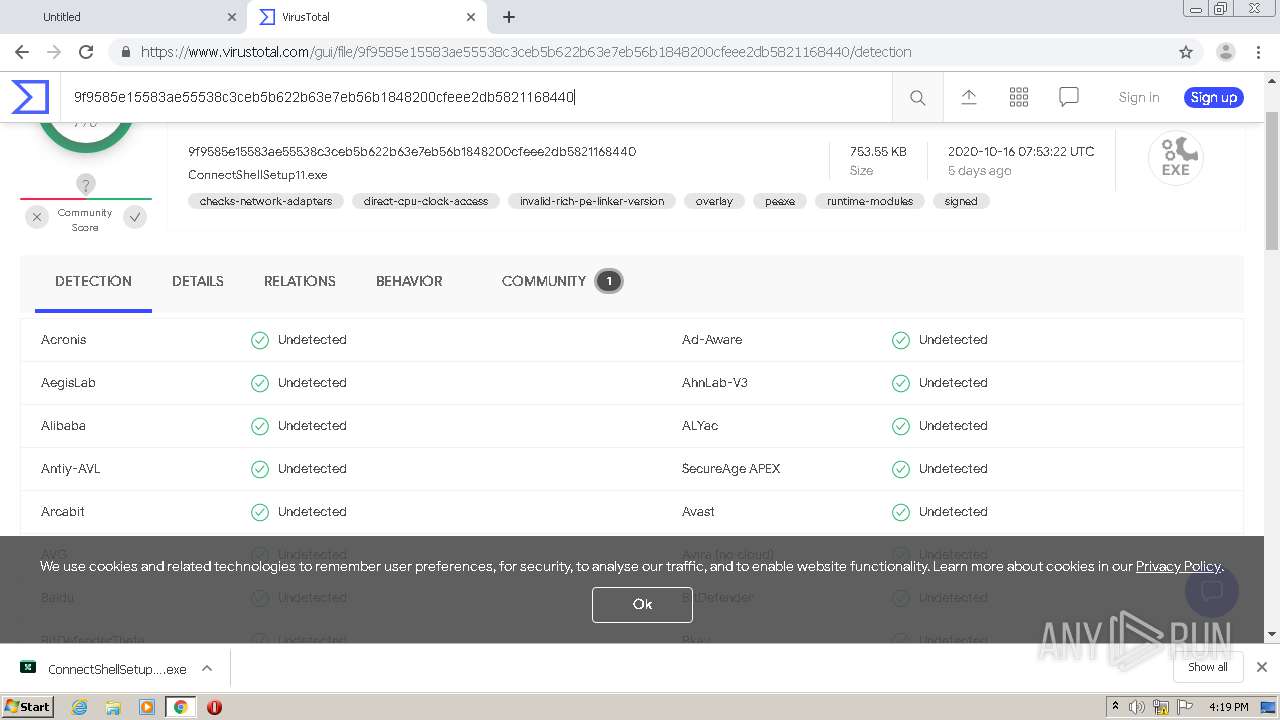Click the Antiy-AVL engine row label
Viewport: 1280px width, 720px height.
click(x=71, y=469)
